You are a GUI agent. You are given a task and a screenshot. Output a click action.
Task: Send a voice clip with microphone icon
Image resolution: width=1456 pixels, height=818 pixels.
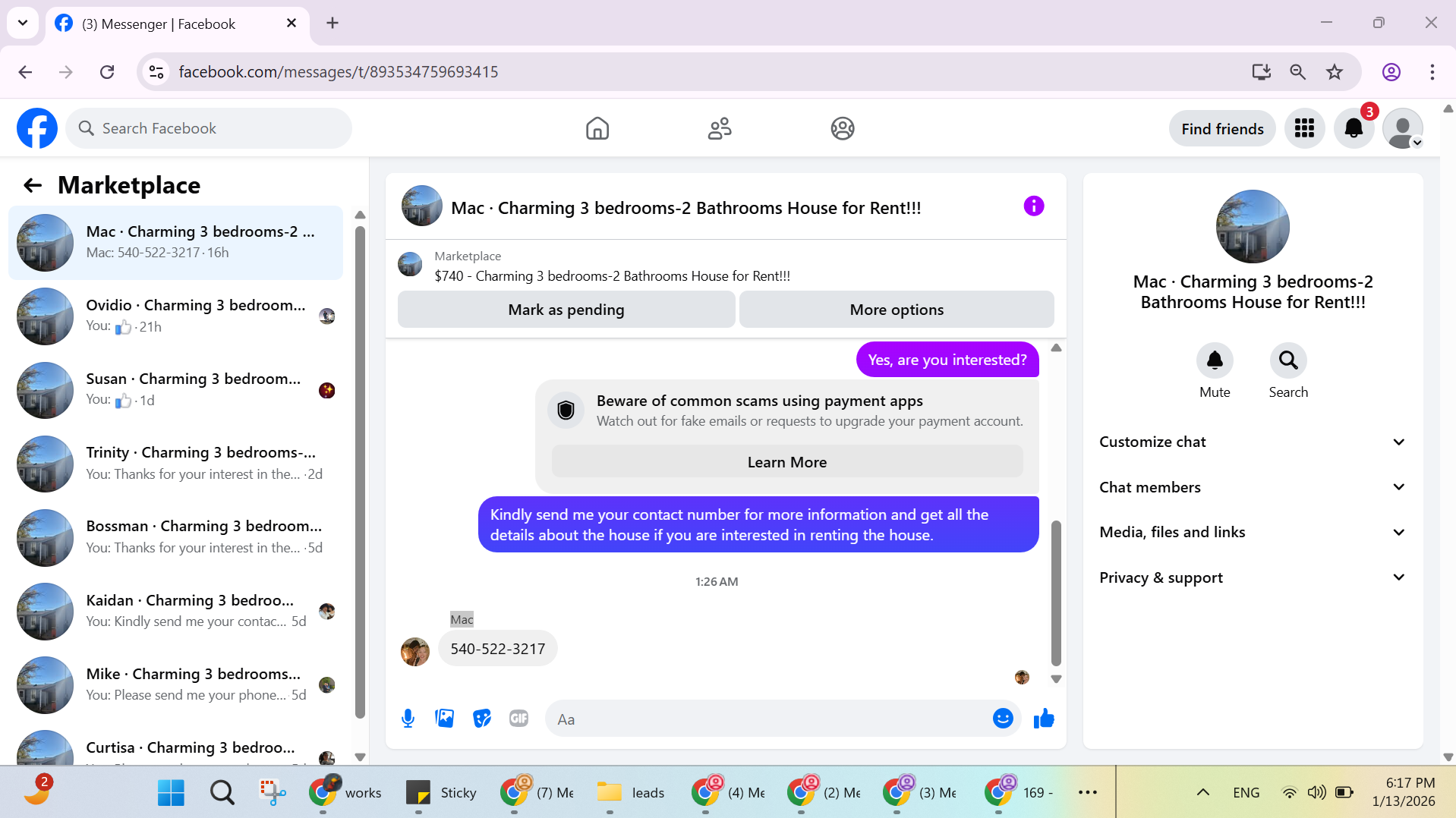click(408, 718)
